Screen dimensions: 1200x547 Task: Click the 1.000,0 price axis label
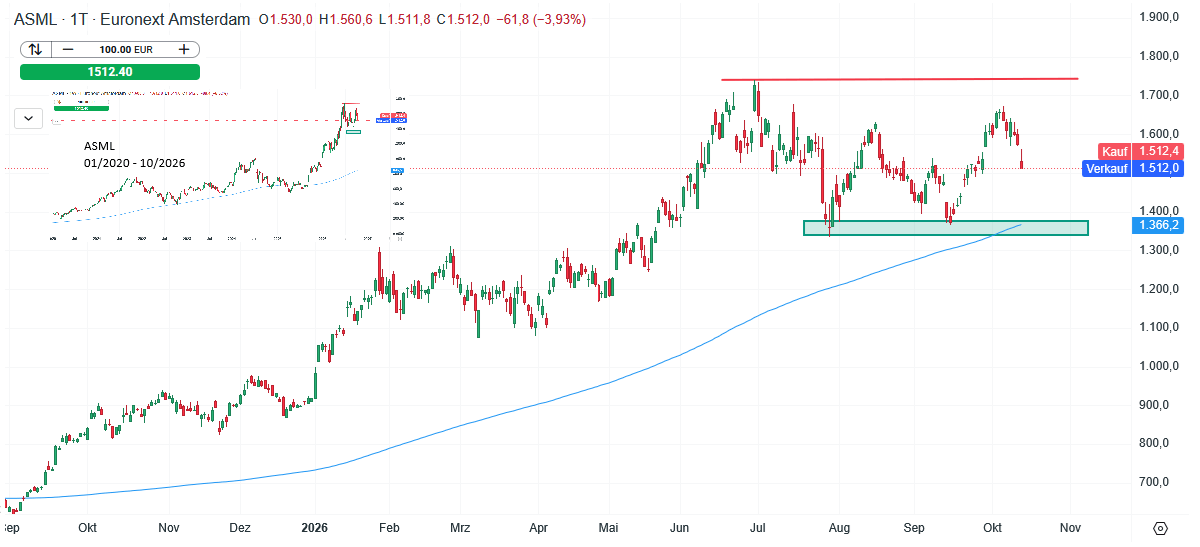click(x=1160, y=366)
